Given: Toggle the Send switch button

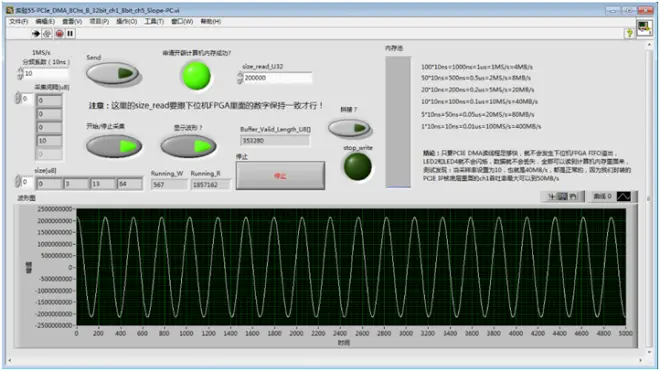Looking at the screenshot, I should 113,74.
